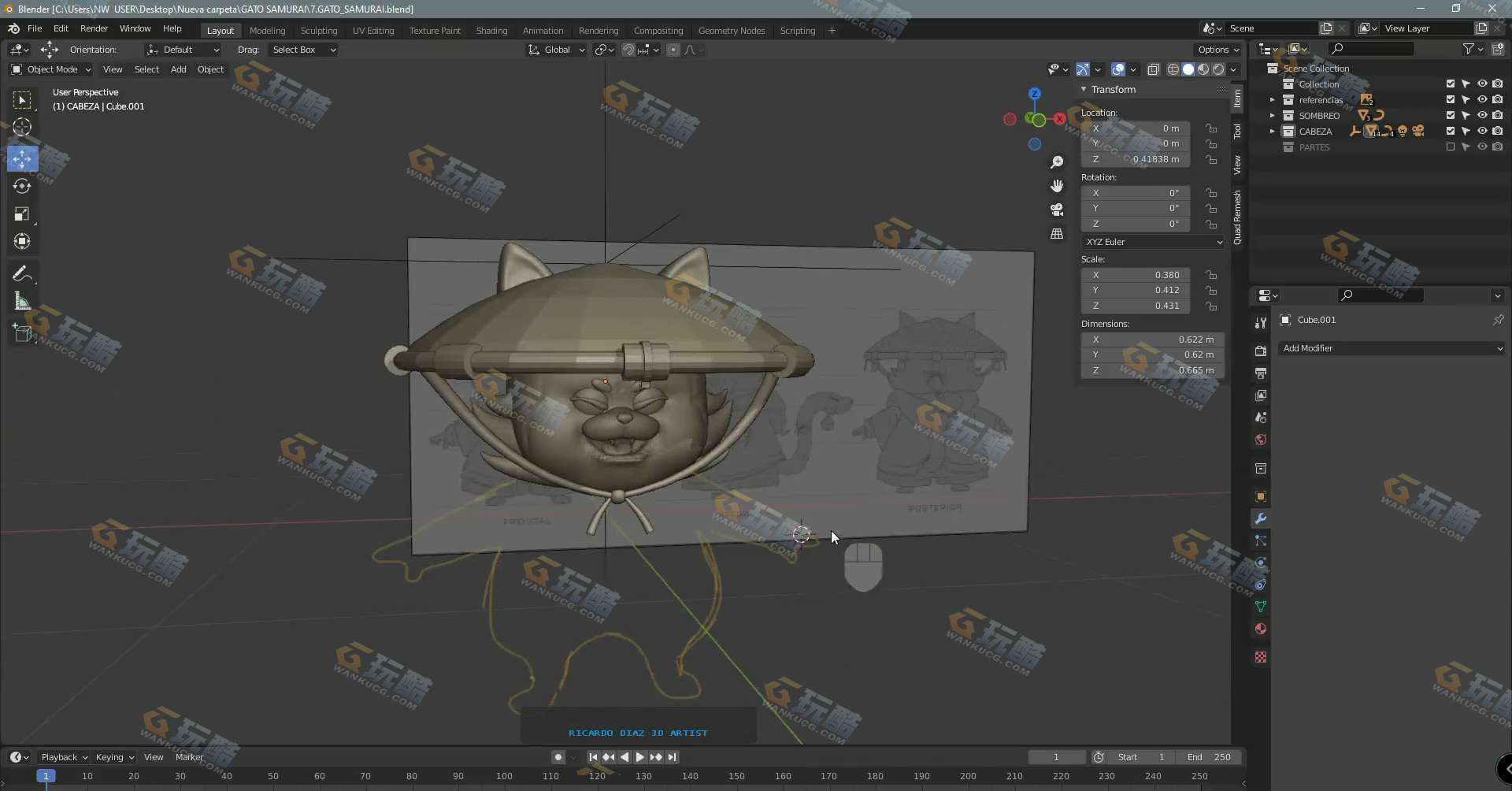Uncheck the Collection exclude checkbox
Viewport: 1512px width, 791px height.
point(1451,84)
